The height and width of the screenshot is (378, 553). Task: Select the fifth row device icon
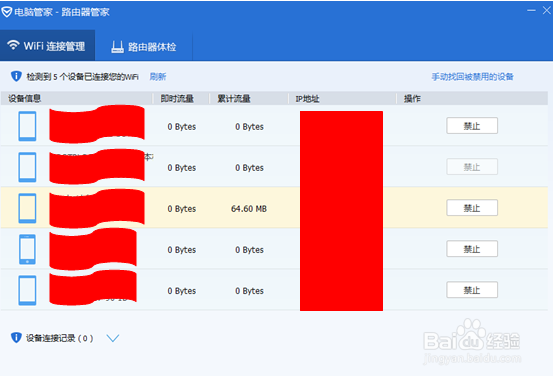tap(27, 290)
